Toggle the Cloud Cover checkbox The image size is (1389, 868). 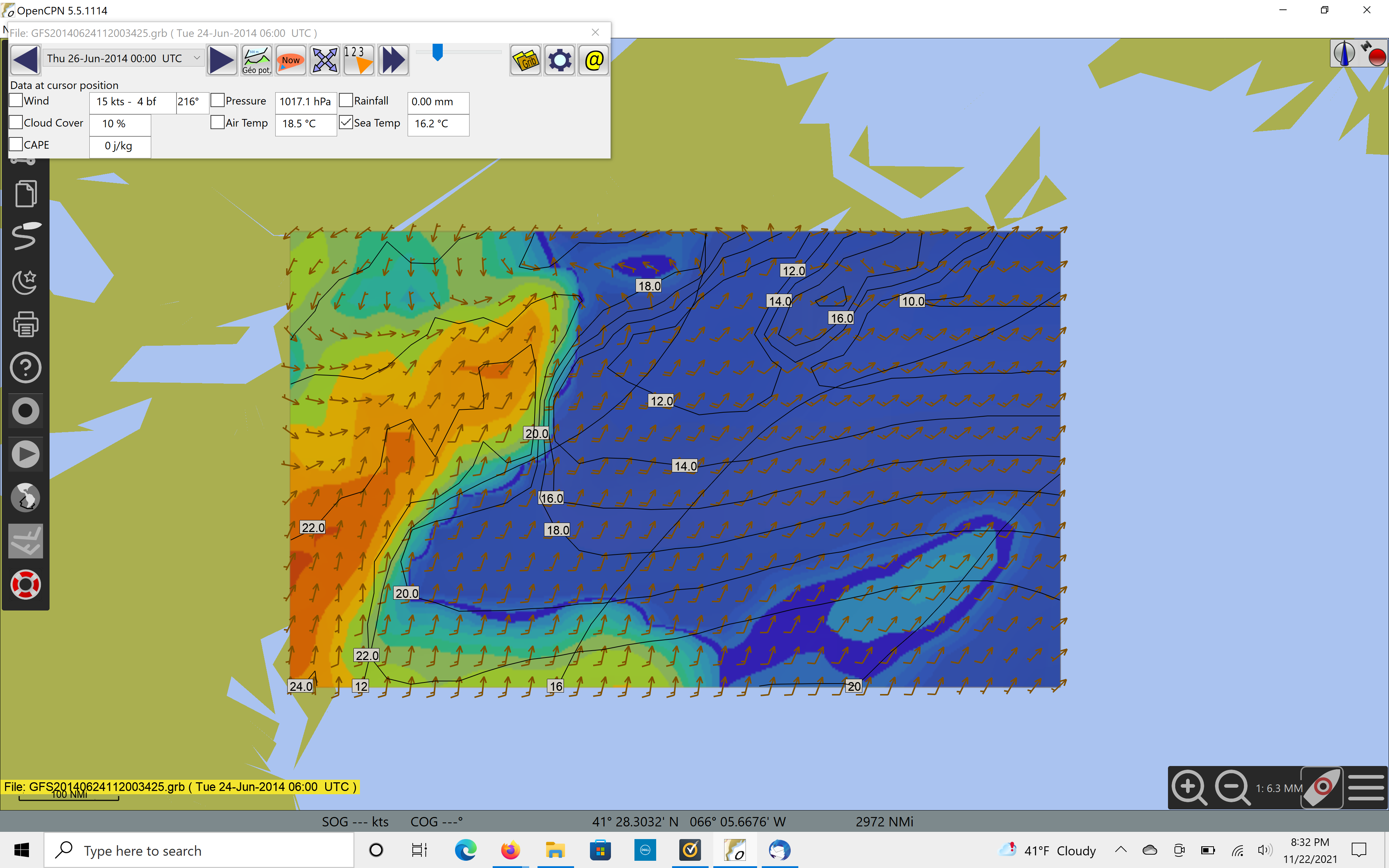coord(16,122)
